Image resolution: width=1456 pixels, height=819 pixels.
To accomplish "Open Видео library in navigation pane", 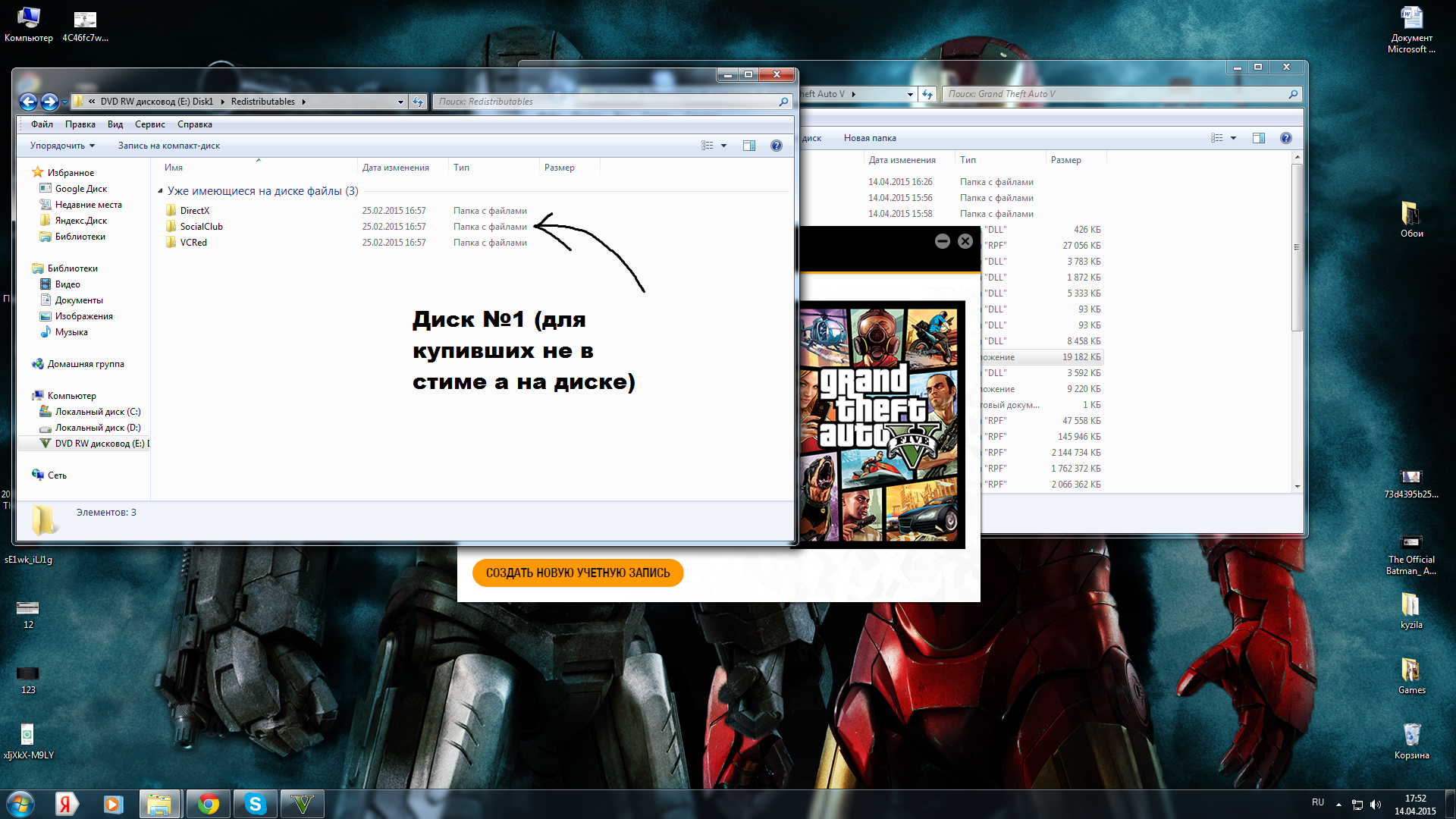I will [67, 284].
